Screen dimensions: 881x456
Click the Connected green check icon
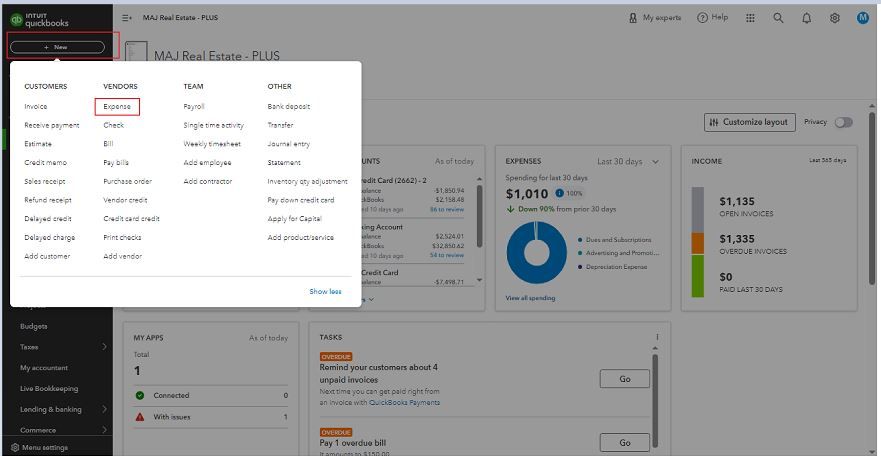[x=140, y=395]
